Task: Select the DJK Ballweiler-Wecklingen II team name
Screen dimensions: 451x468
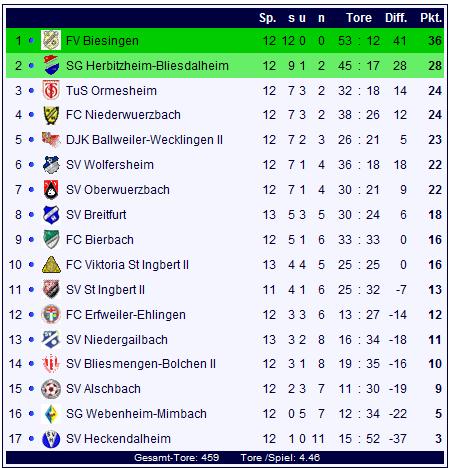Action: [x=144, y=140]
